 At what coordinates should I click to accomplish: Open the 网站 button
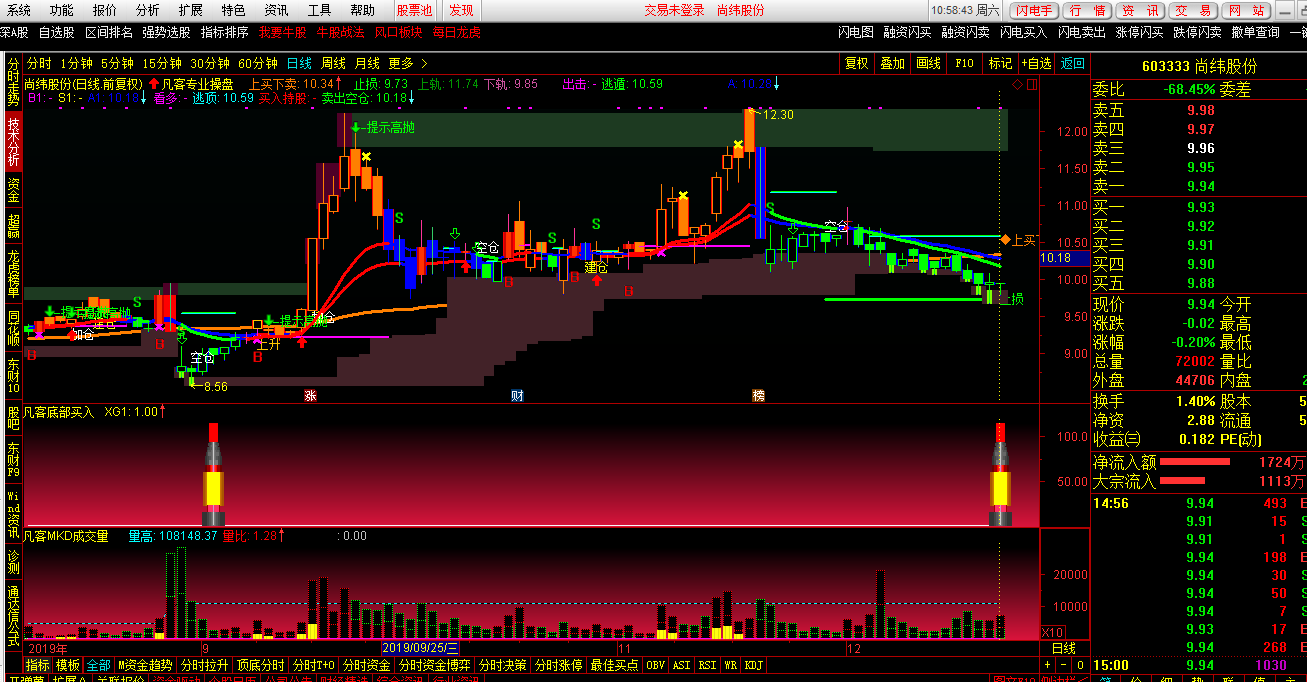1246,10
